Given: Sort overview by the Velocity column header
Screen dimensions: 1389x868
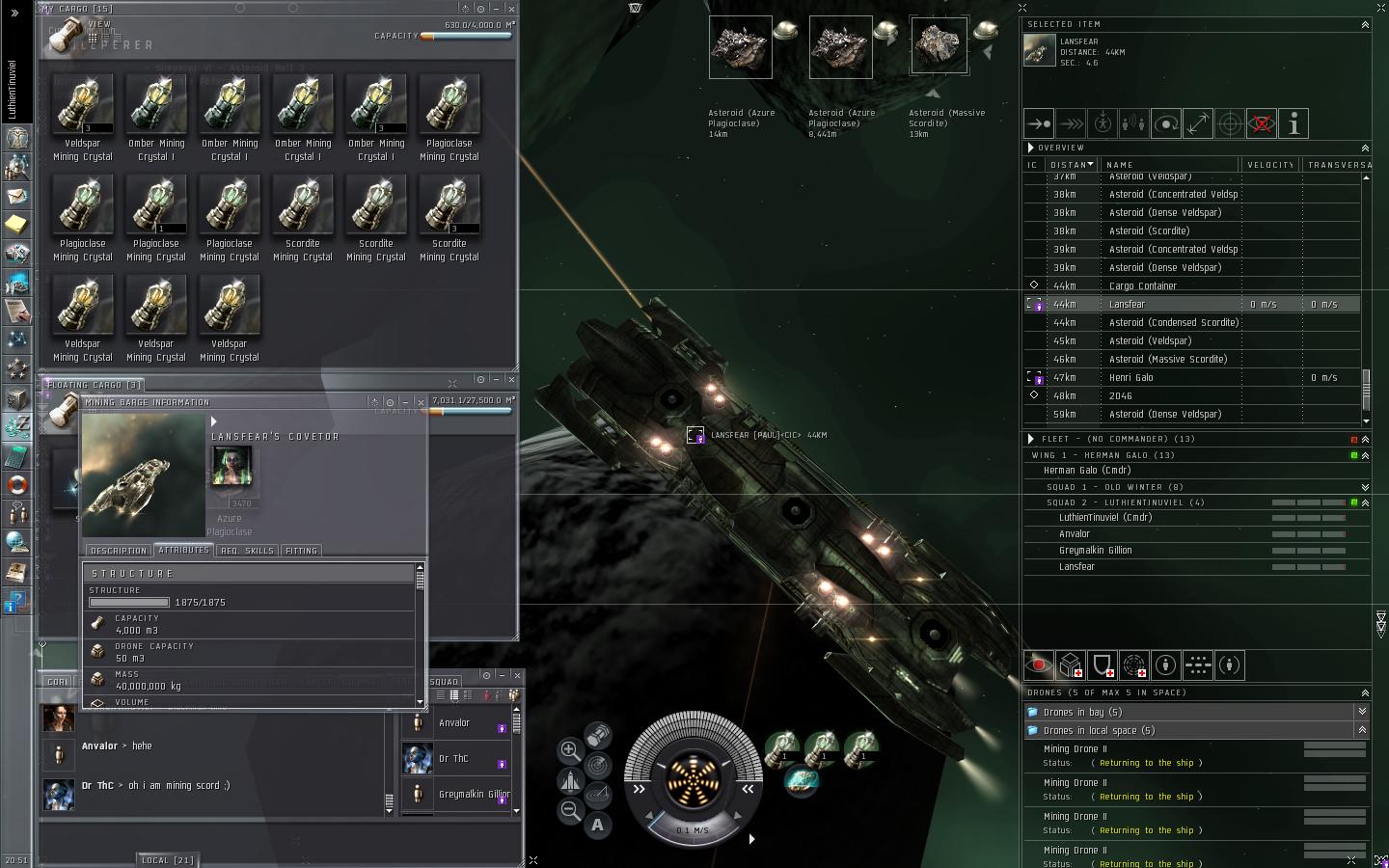Looking at the screenshot, I should pyautogui.click(x=1270, y=165).
